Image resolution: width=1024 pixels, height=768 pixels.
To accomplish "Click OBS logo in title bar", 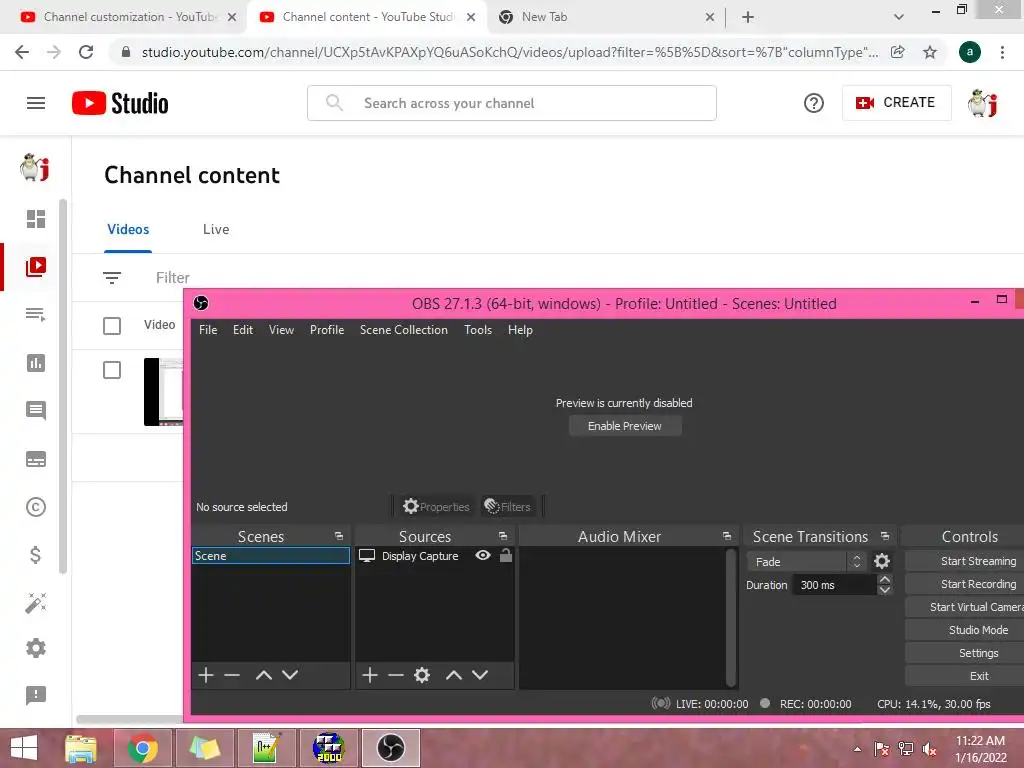I will [x=201, y=303].
